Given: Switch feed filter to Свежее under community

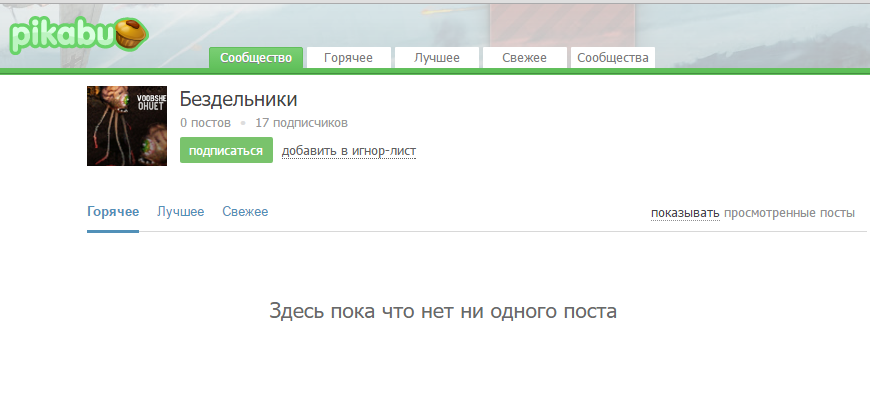Looking at the screenshot, I should tap(245, 211).
